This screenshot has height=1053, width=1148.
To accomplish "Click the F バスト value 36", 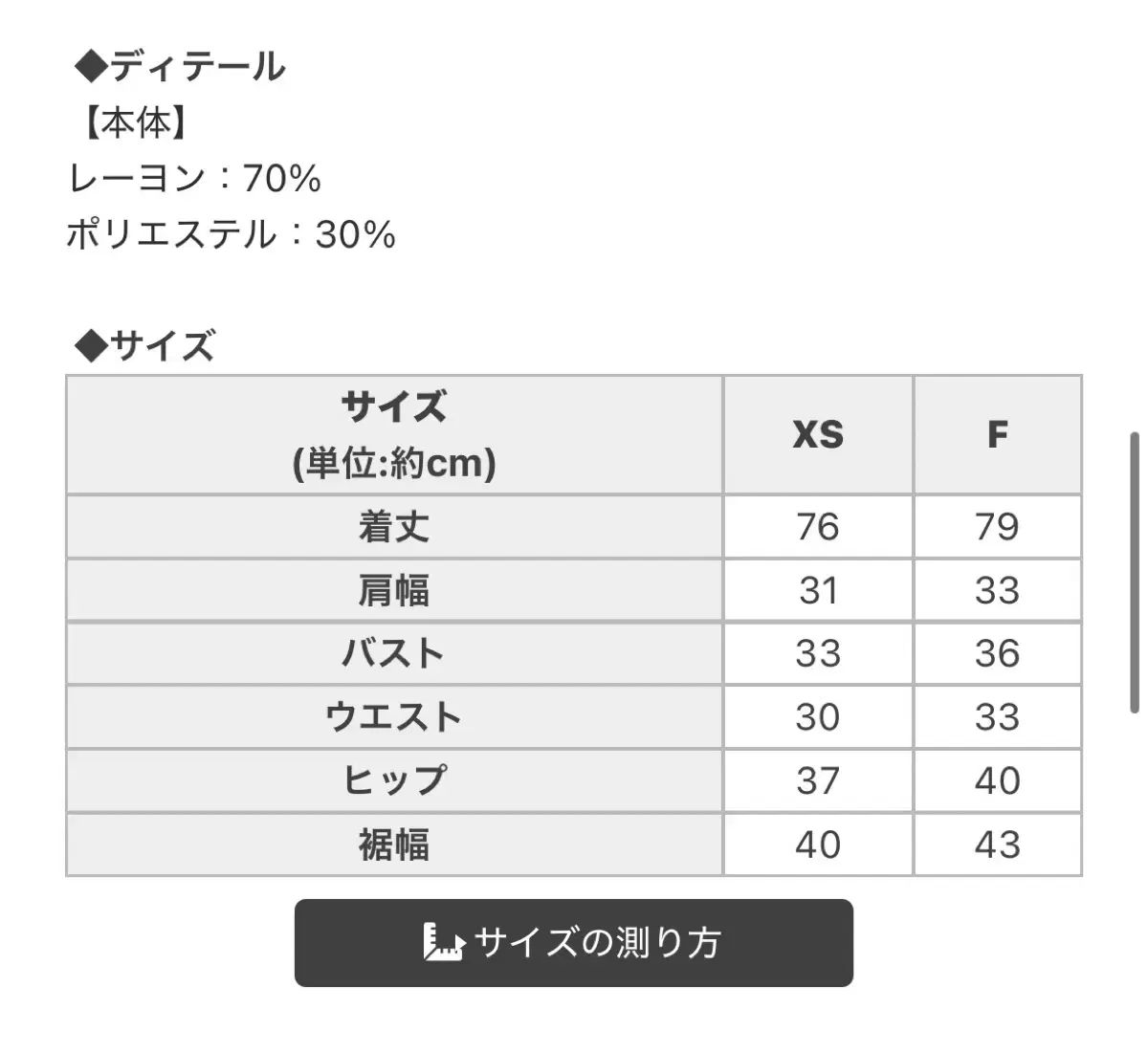I will pyautogui.click(x=997, y=653).
